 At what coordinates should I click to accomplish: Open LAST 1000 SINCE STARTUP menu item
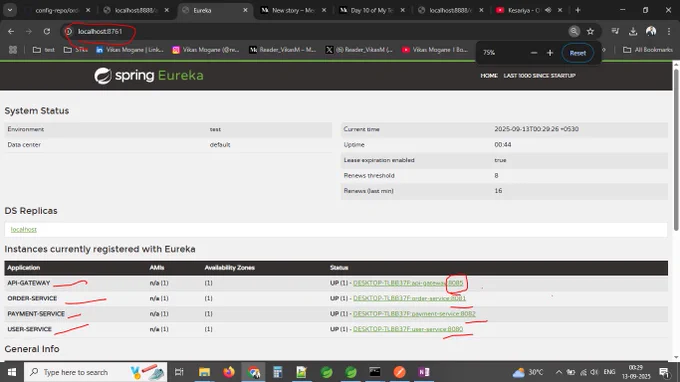click(539, 75)
